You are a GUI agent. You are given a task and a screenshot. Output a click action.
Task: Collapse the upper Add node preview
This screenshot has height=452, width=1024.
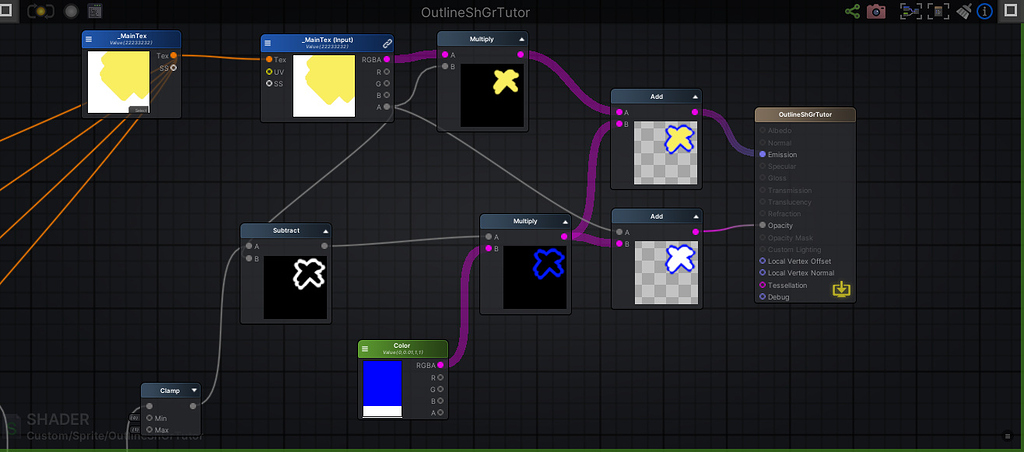(695, 96)
